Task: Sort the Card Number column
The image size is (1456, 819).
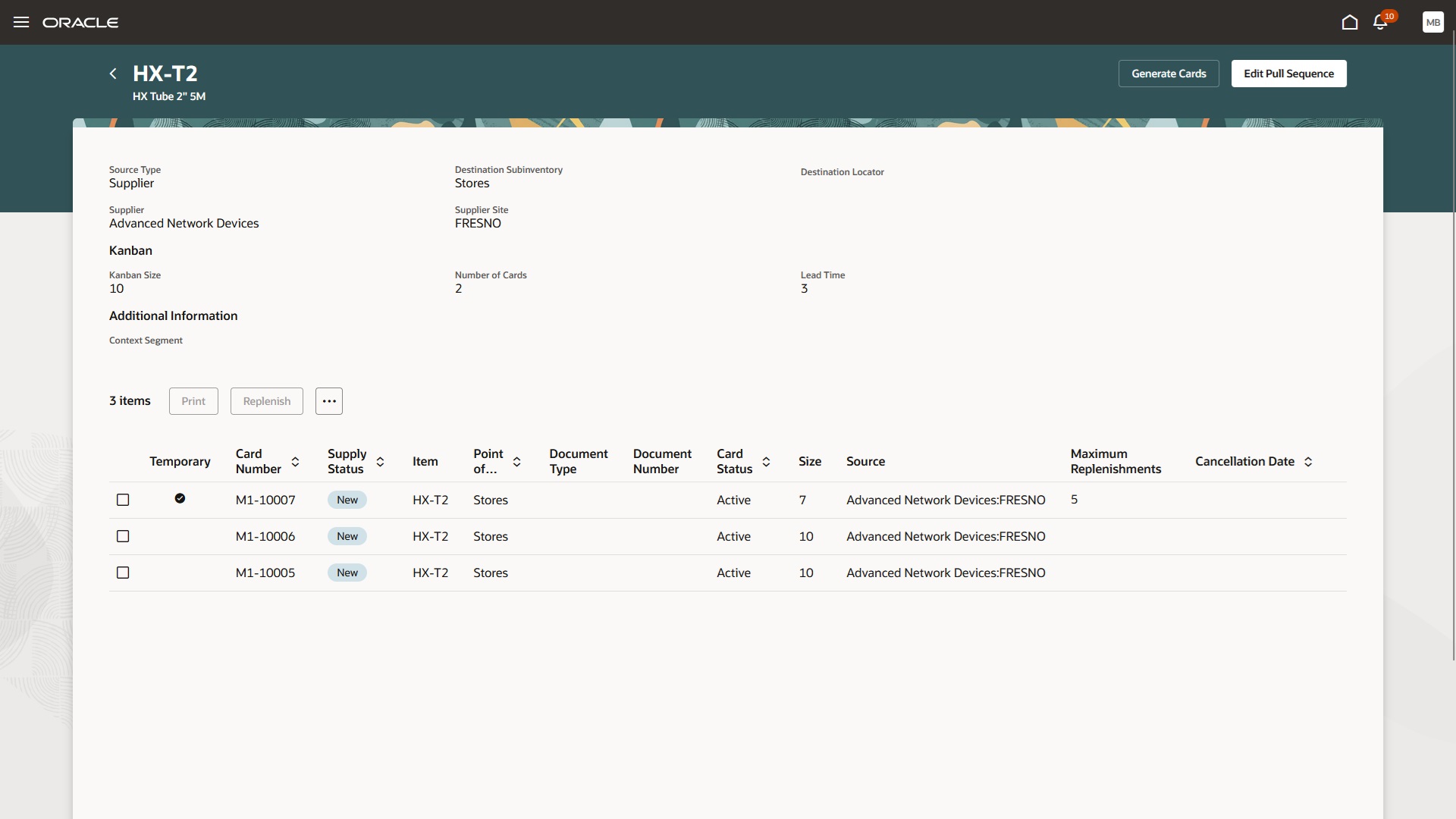Action: pyautogui.click(x=296, y=461)
